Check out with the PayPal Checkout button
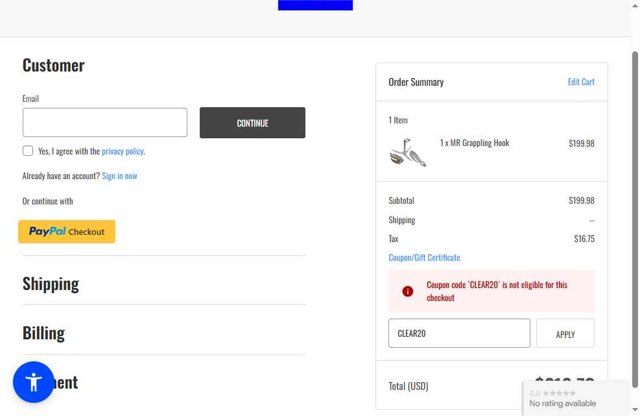 pyautogui.click(x=67, y=231)
